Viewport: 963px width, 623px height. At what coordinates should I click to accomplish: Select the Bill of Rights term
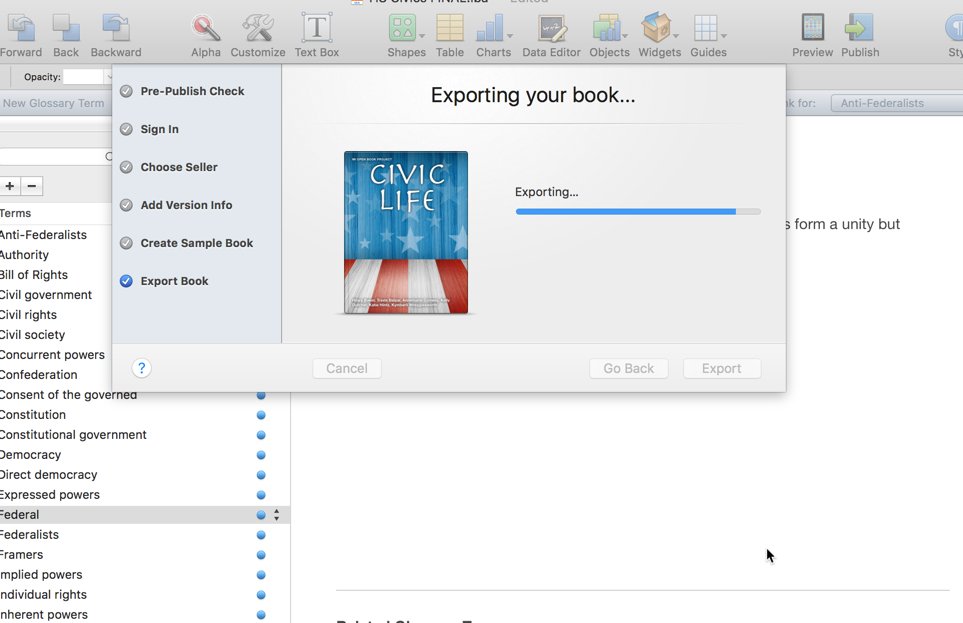(x=34, y=275)
